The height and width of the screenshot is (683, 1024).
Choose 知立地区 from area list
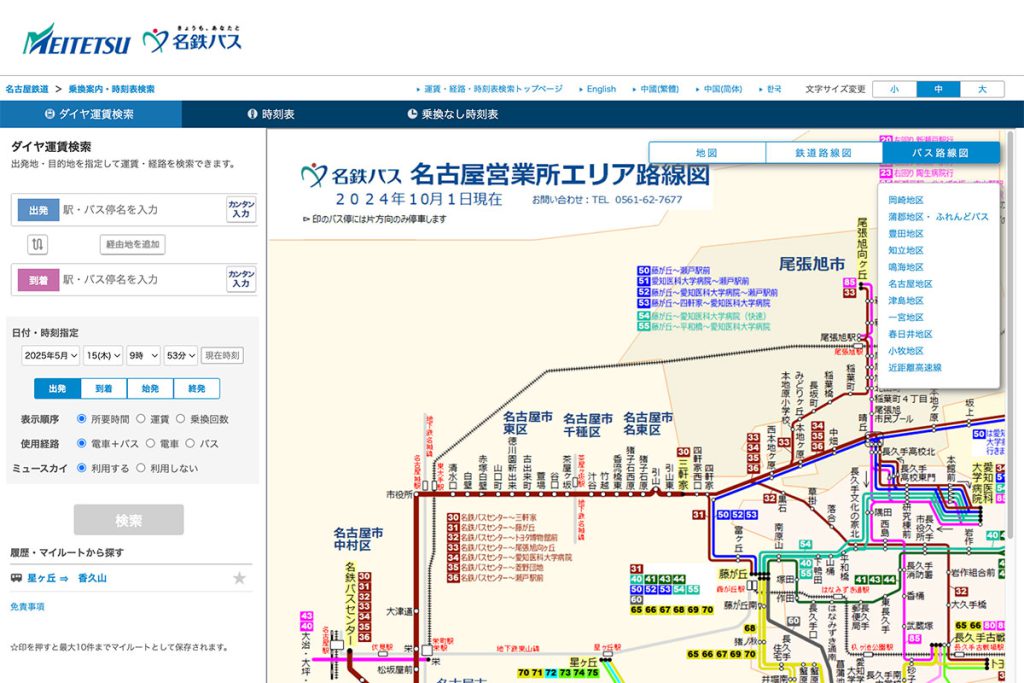point(906,250)
